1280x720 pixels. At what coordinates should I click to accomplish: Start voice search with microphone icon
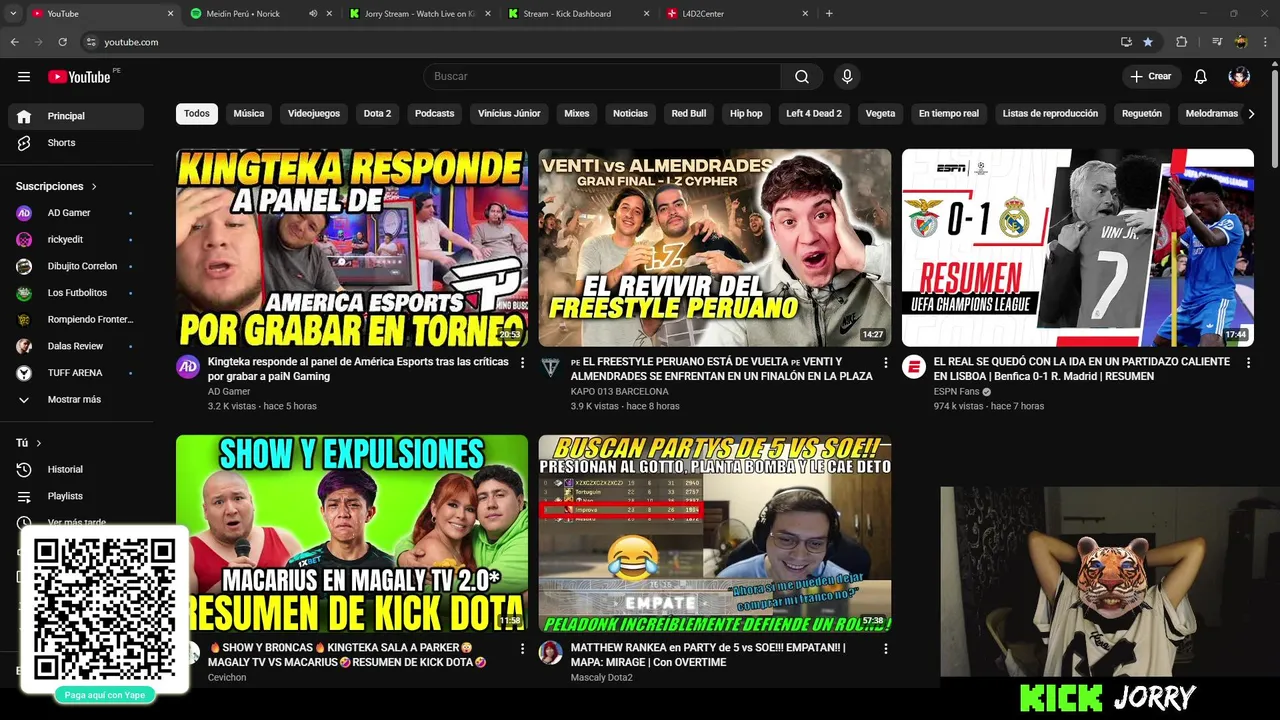coord(847,77)
